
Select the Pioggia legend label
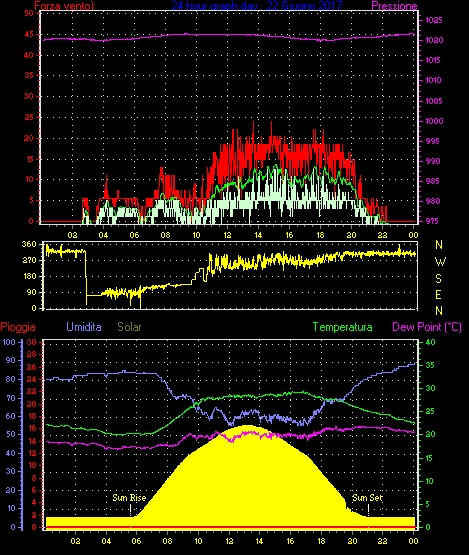(x=18, y=327)
